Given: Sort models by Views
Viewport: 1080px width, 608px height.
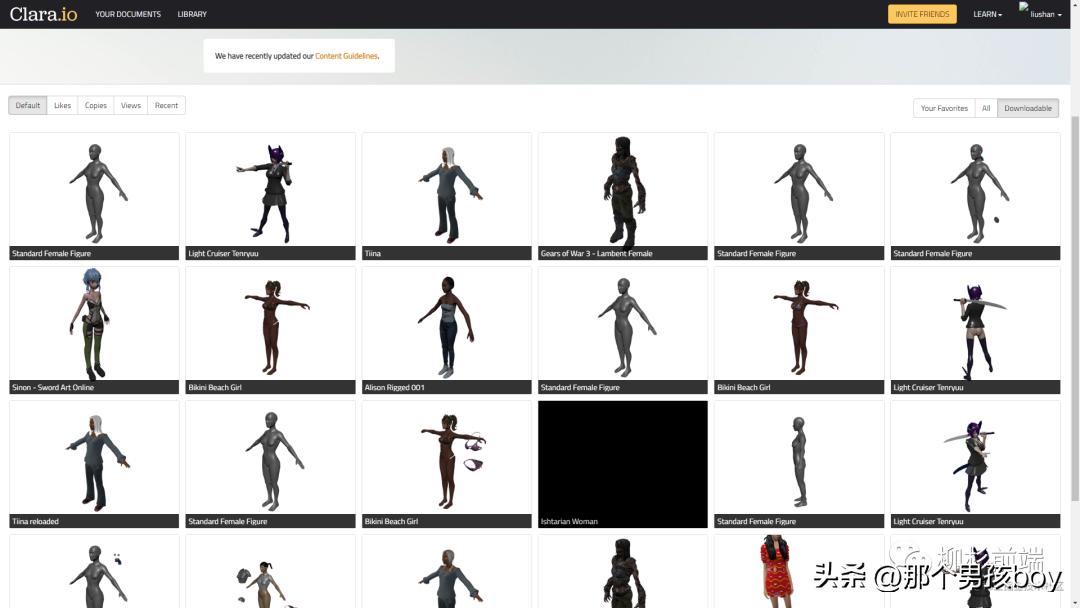Looking at the screenshot, I should click(x=131, y=105).
